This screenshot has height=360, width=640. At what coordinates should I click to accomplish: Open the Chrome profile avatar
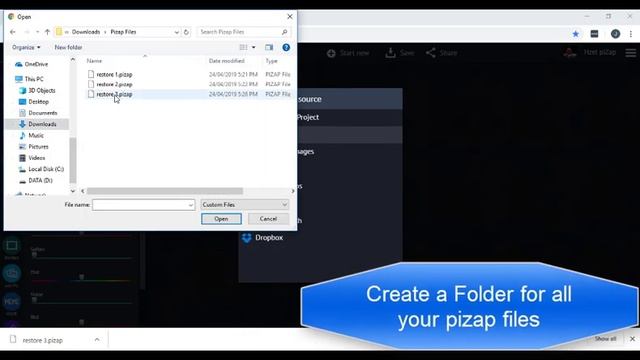(615, 34)
